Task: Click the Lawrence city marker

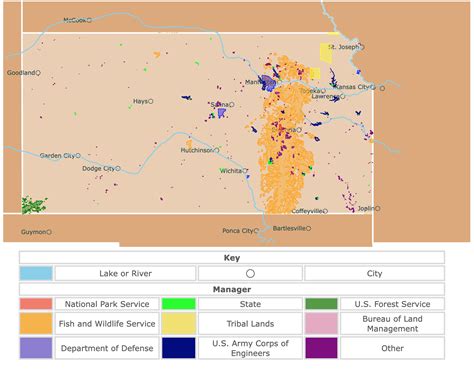Action: [343, 96]
